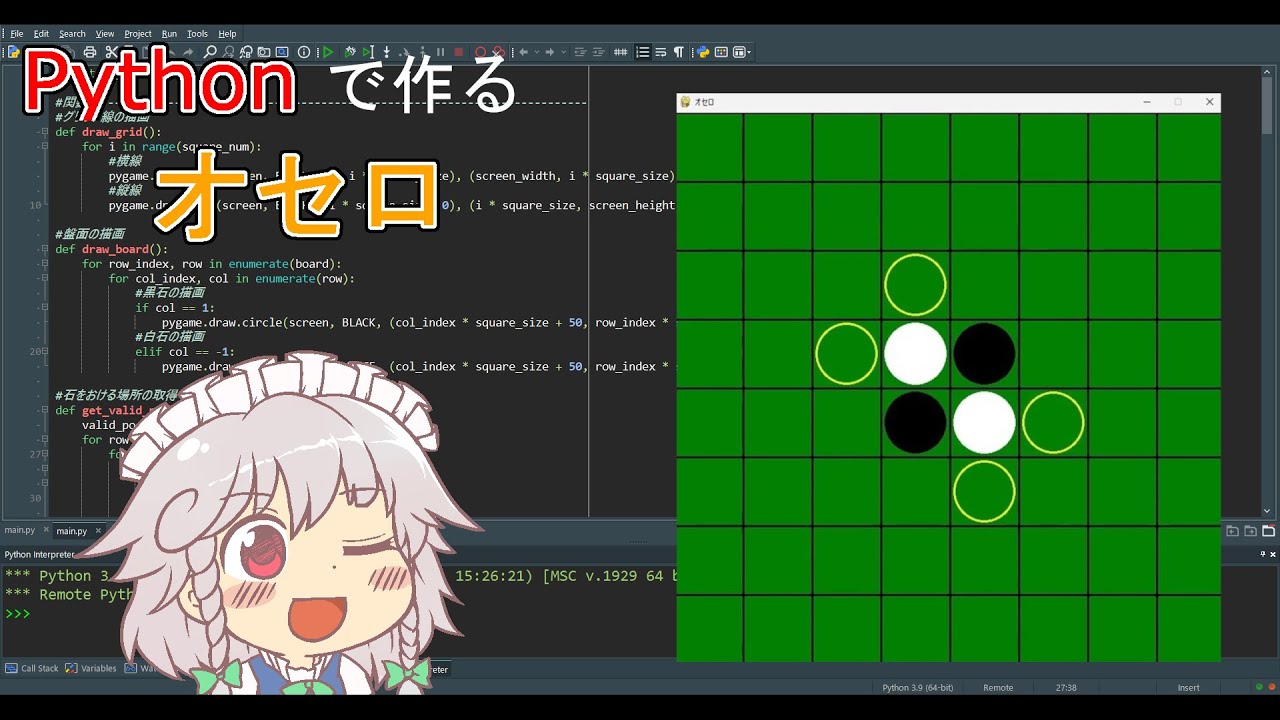Close the second main.py tab
Image resolution: width=1280 pixels, height=720 pixels.
coord(98,530)
